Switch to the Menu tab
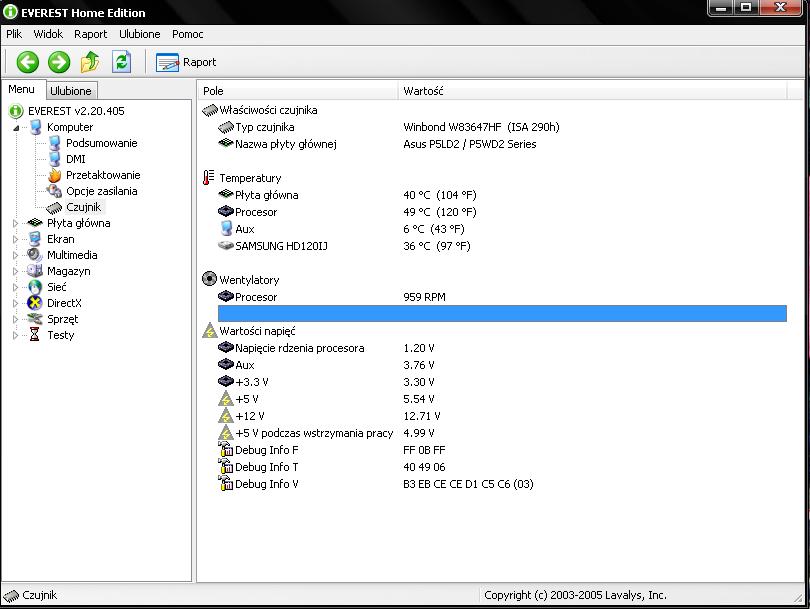The height and width of the screenshot is (609, 810). coord(21,89)
